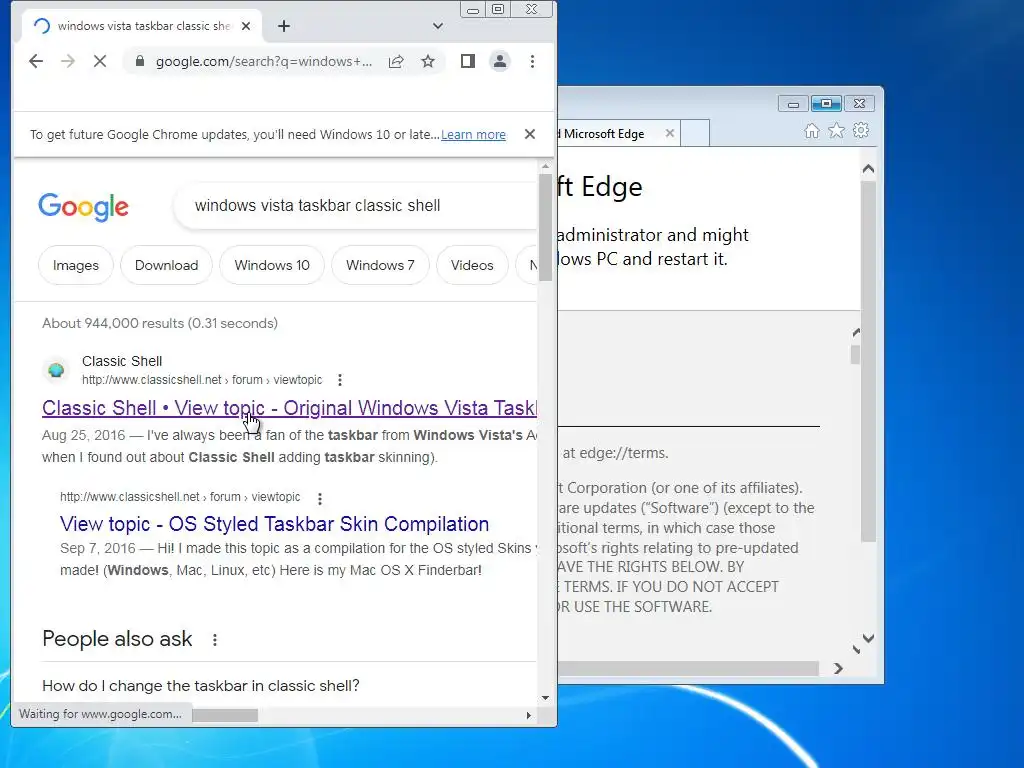Screen dimensions: 1024x768
Task: Select the Download filter chip
Action: 167,265
